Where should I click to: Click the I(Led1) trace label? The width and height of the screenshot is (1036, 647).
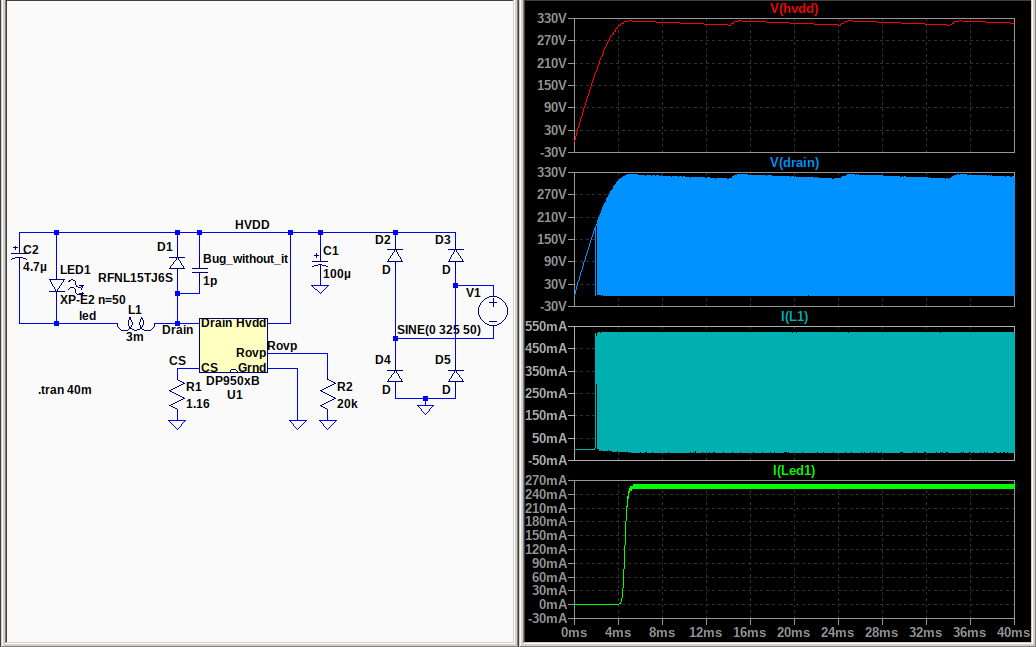(794, 471)
